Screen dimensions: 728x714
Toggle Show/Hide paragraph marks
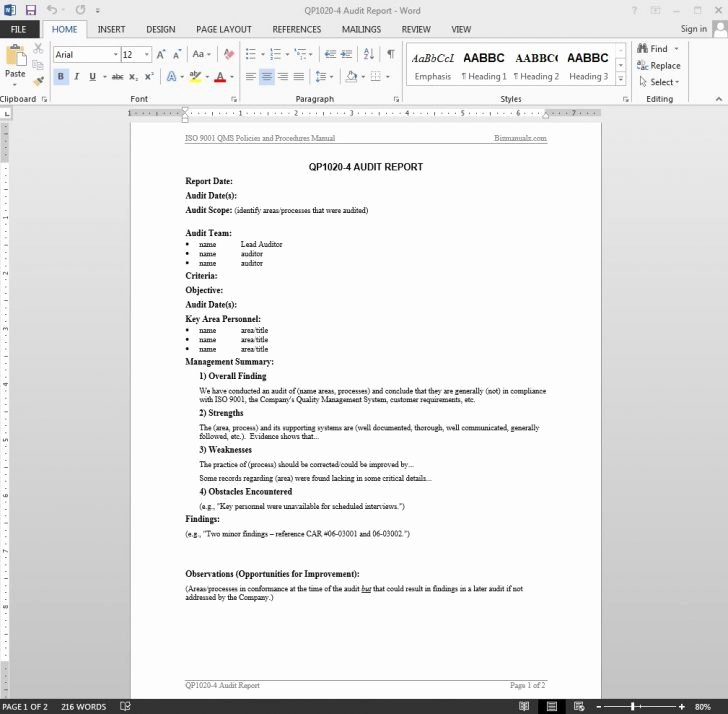coord(391,54)
